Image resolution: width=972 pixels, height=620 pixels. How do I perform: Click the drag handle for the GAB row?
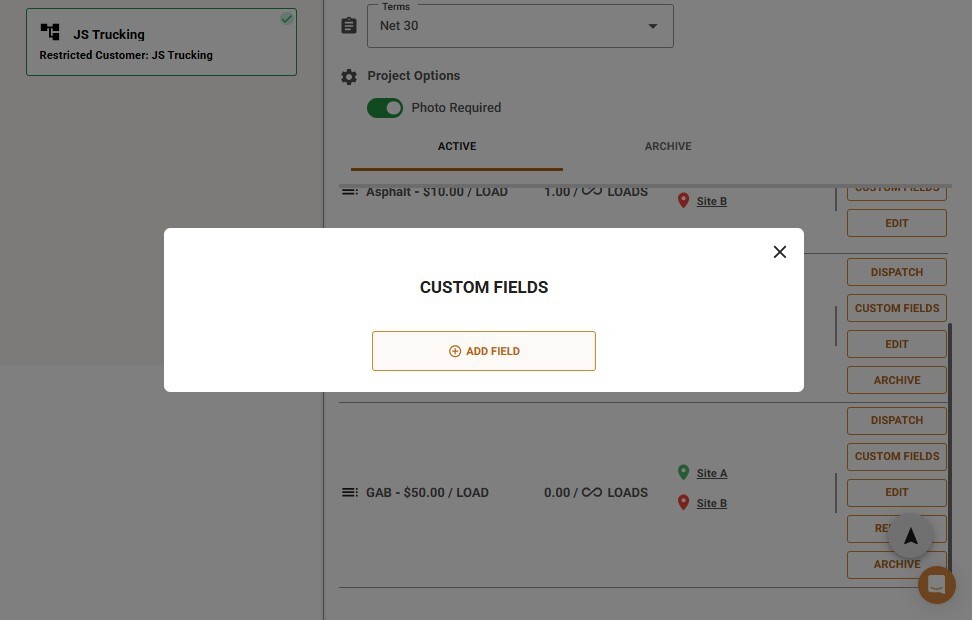350,492
